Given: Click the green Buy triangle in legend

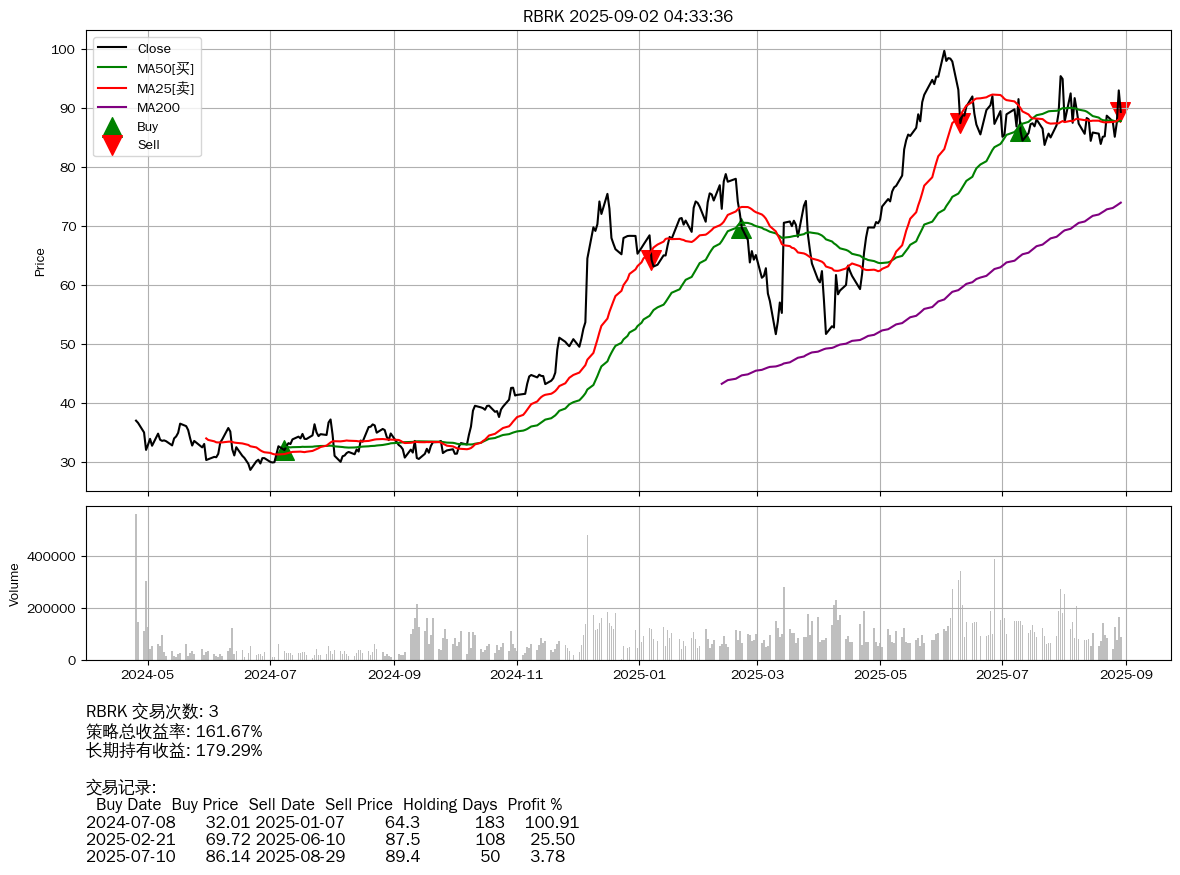Looking at the screenshot, I should point(112,127).
